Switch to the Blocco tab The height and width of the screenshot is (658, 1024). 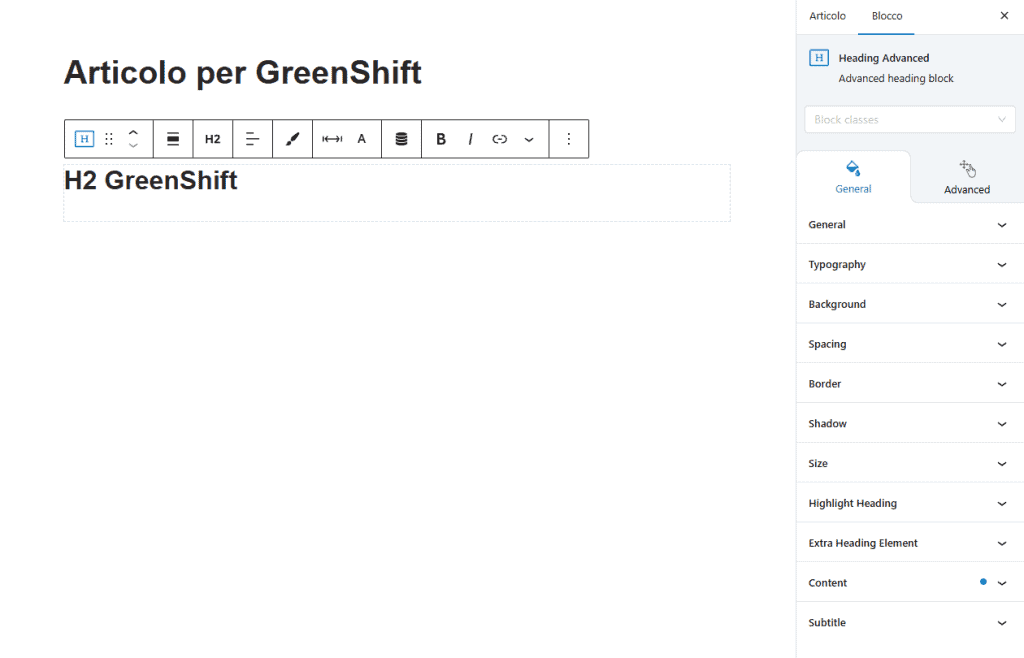(x=887, y=16)
